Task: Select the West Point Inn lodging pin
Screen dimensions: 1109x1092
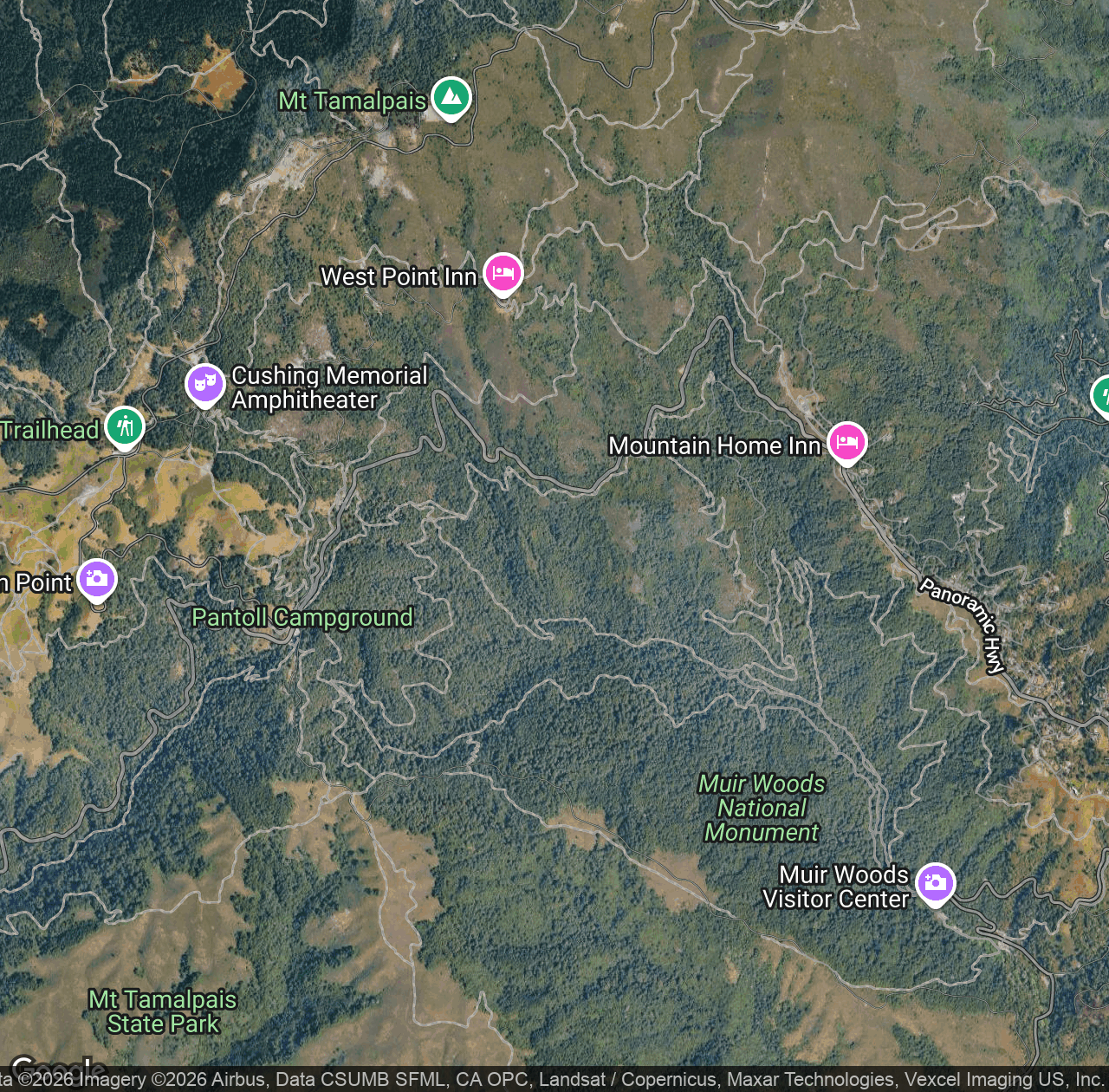Action: (x=503, y=275)
